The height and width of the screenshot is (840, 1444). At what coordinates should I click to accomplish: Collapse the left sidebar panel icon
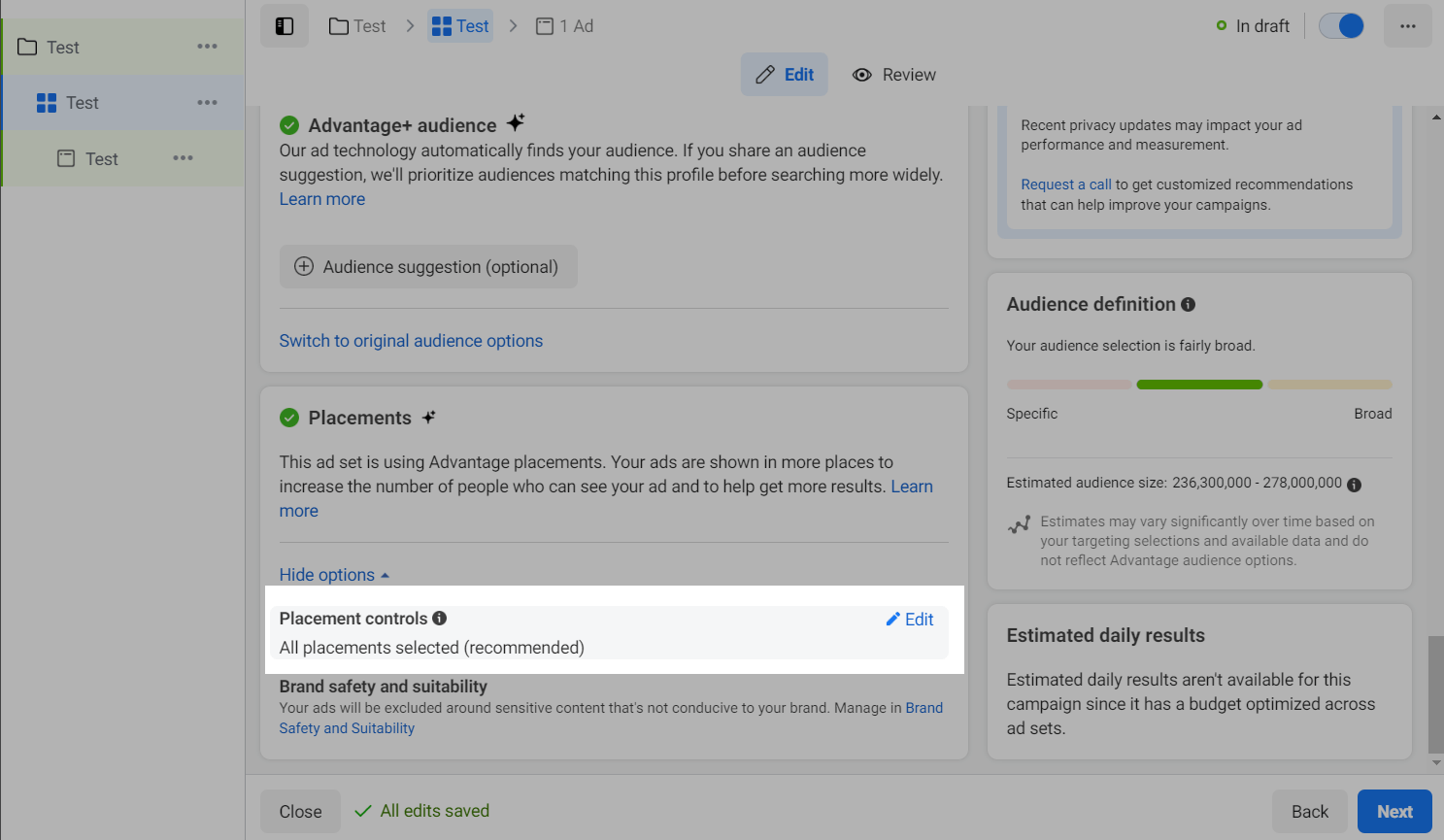285,26
